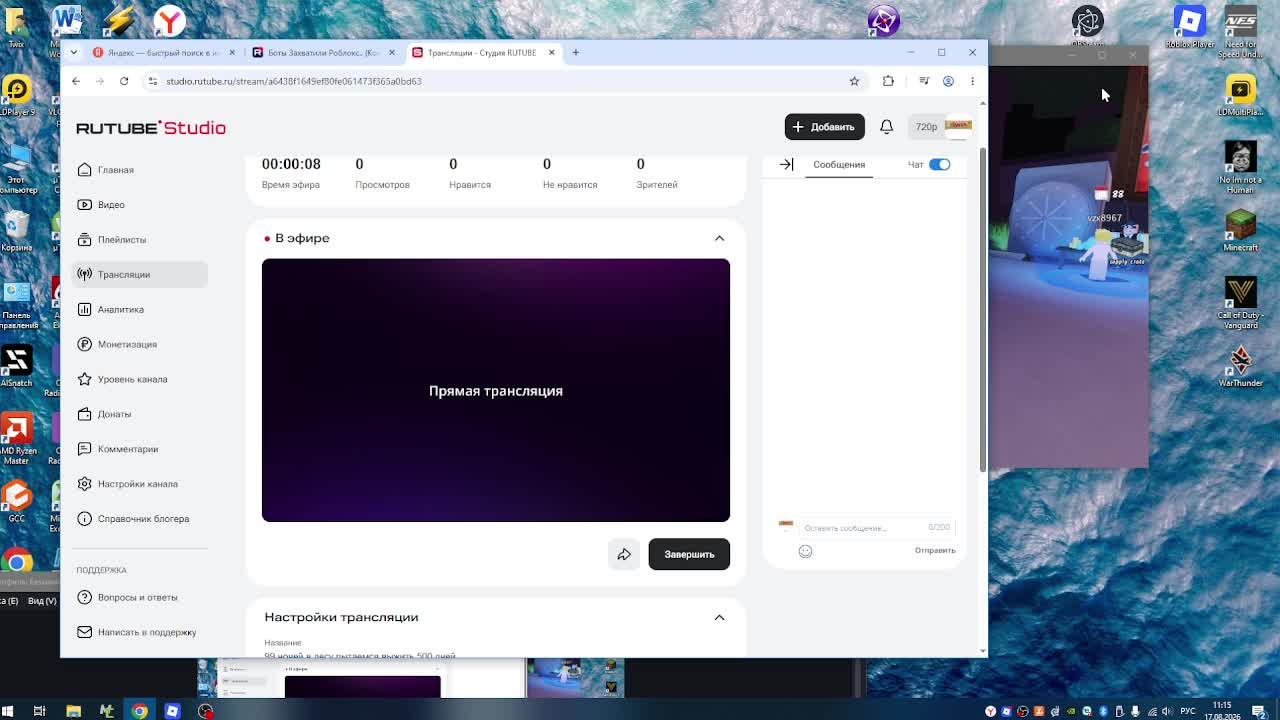Open a new browser tab
This screenshot has width=1280, height=720.
point(575,52)
